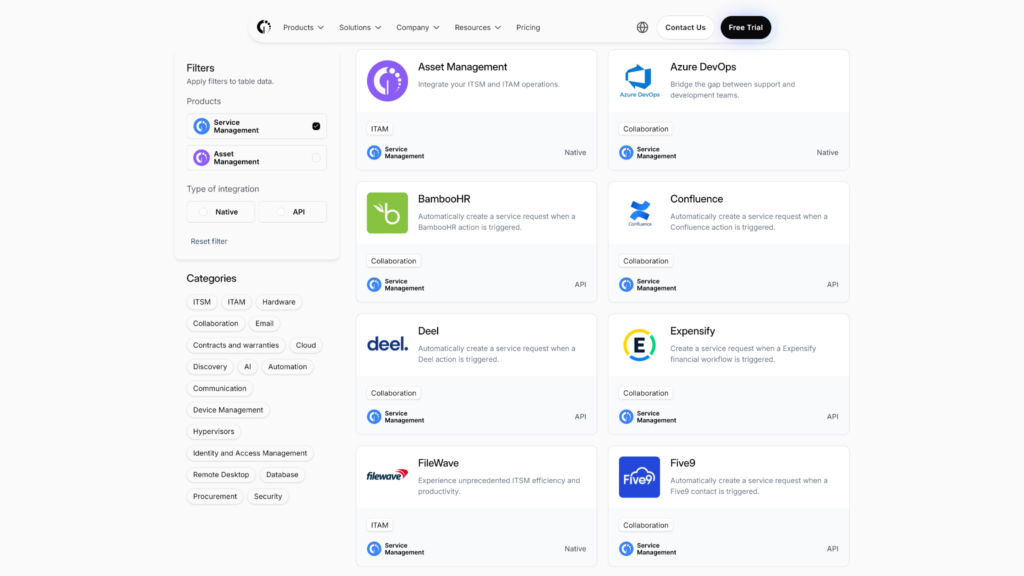Click the Contact Us button
Image resolution: width=1024 pixels, height=576 pixels.
tap(685, 27)
